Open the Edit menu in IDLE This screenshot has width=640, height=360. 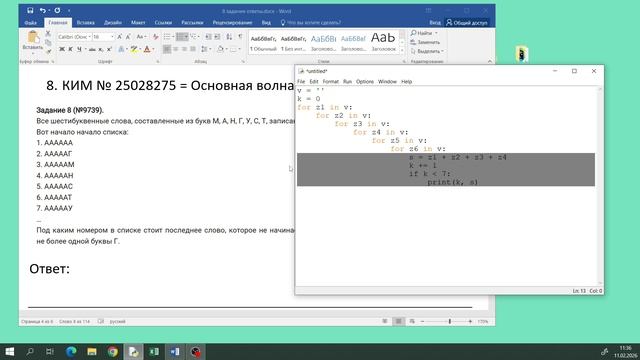(x=313, y=82)
